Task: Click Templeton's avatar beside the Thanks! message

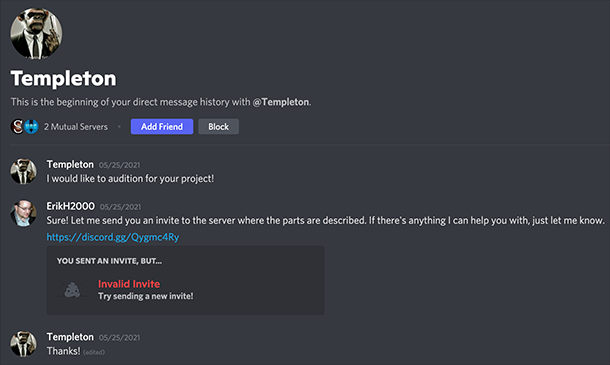Action: pyautogui.click(x=23, y=344)
